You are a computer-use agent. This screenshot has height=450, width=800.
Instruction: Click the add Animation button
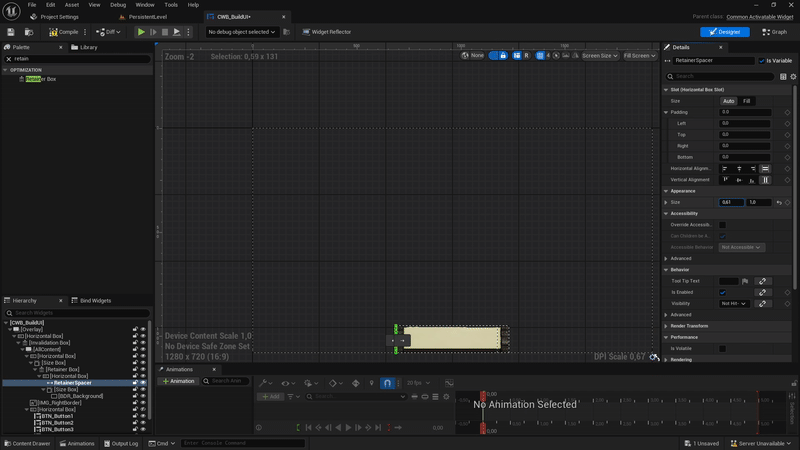point(179,381)
